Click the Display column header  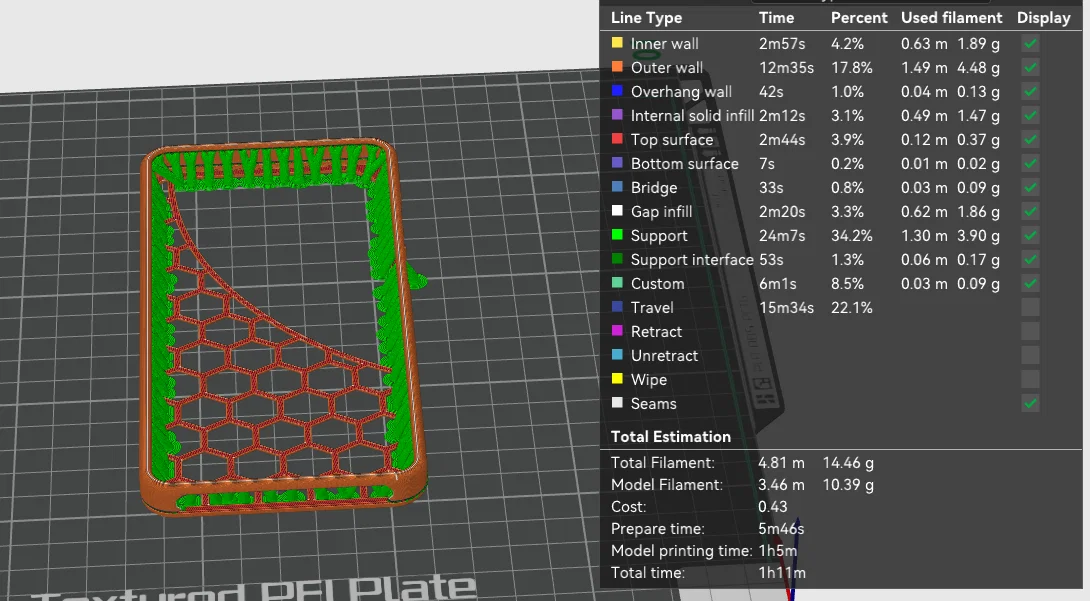click(1043, 18)
